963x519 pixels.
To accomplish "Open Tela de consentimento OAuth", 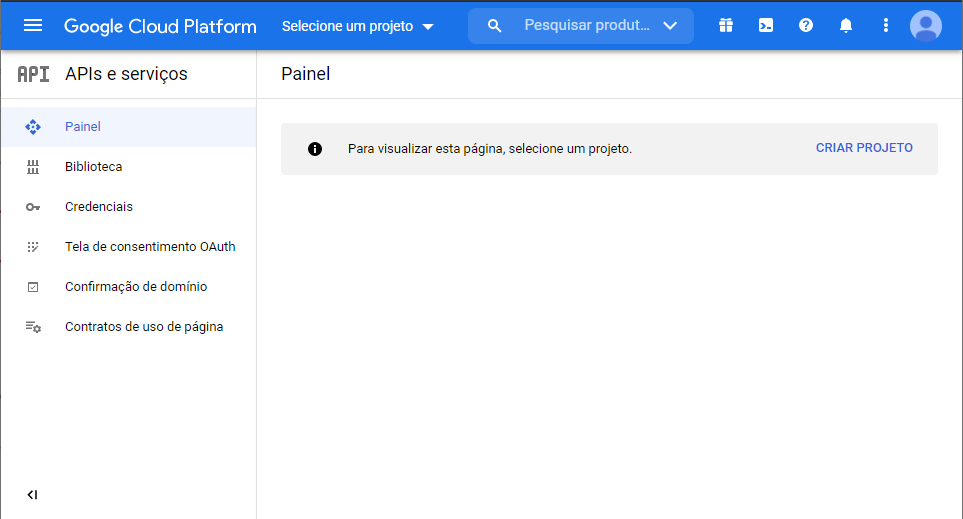I will [150, 247].
